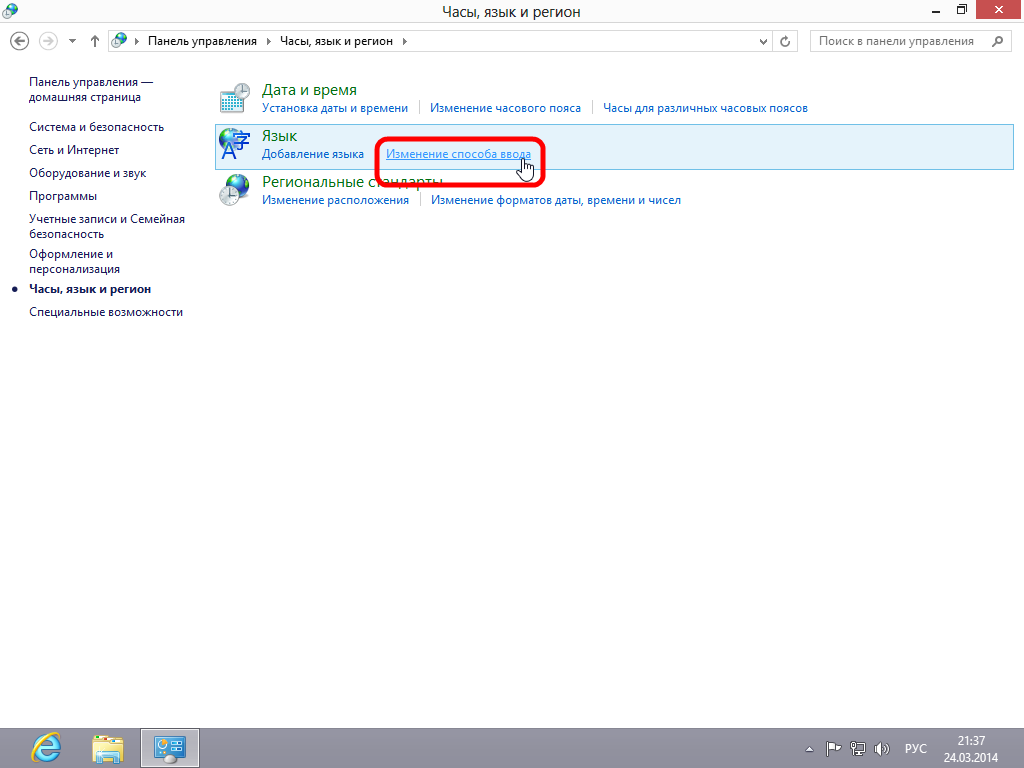Select Часы, язык и регион in sidebar
This screenshot has height=768, width=1024.
(x=90, y=289)
